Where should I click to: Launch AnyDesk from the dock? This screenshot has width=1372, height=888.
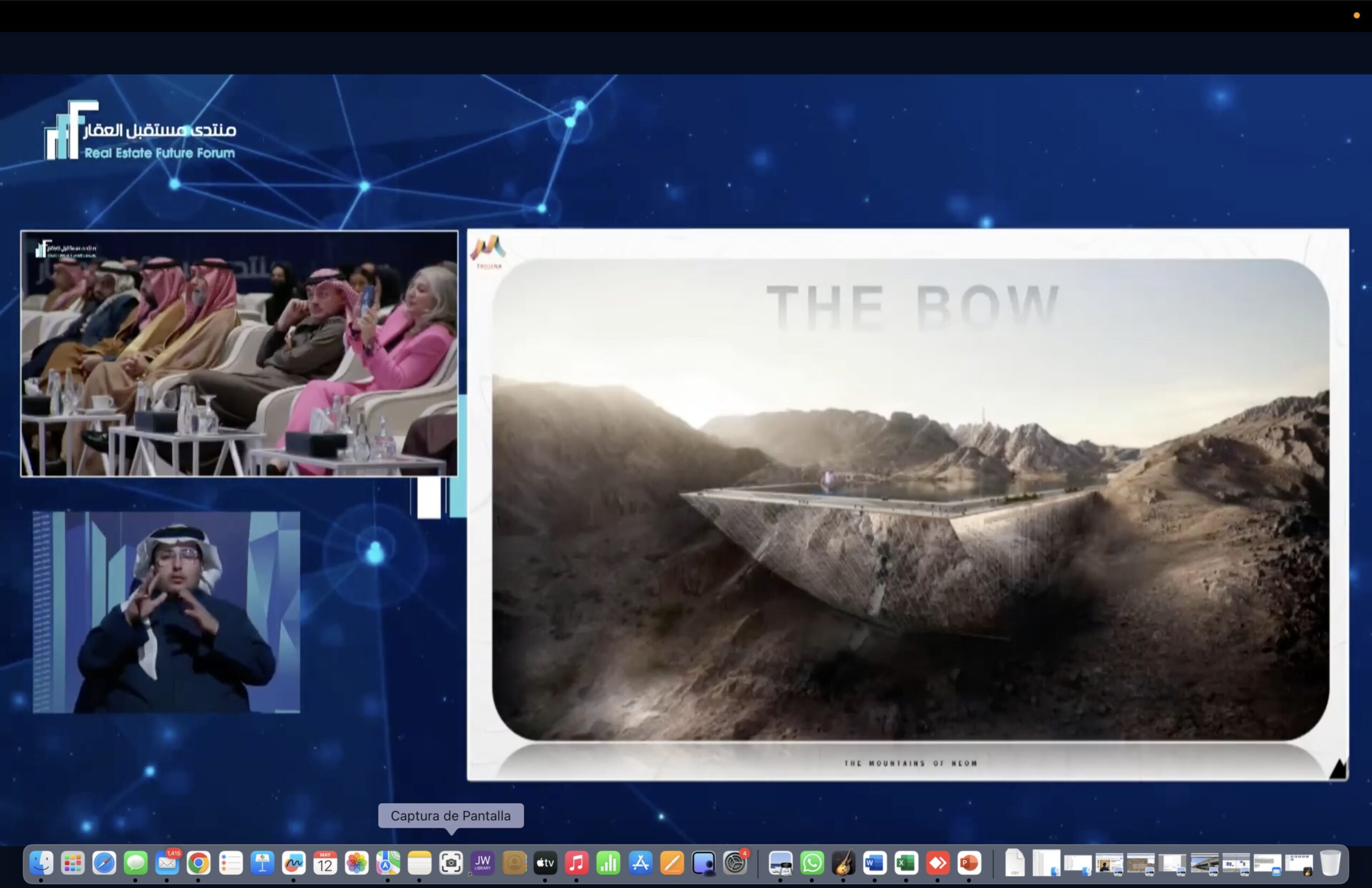pyautogui.click(x=937, y=863)
